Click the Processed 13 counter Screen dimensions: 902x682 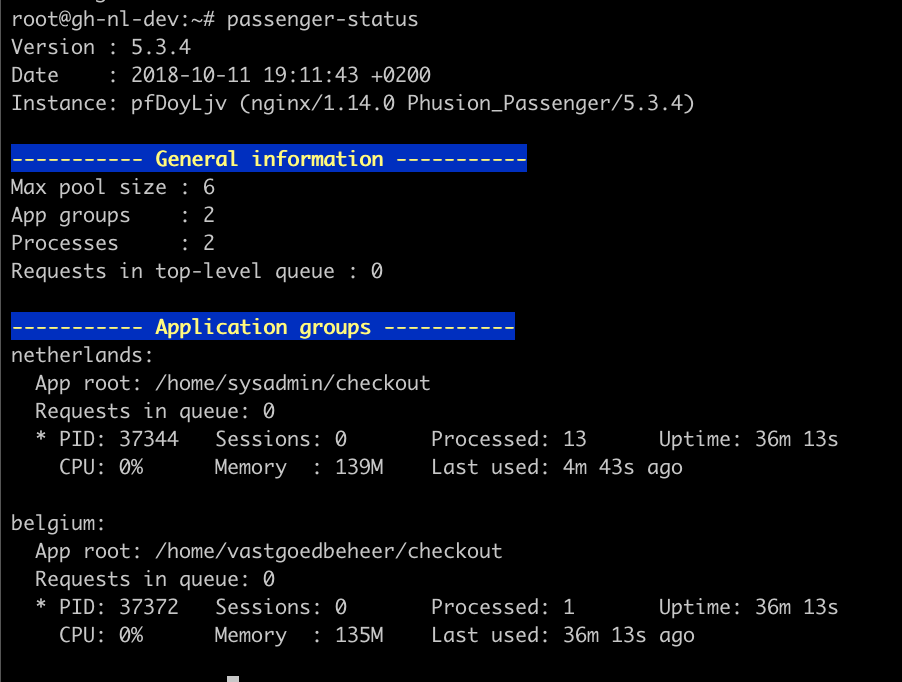coord(509,439)
